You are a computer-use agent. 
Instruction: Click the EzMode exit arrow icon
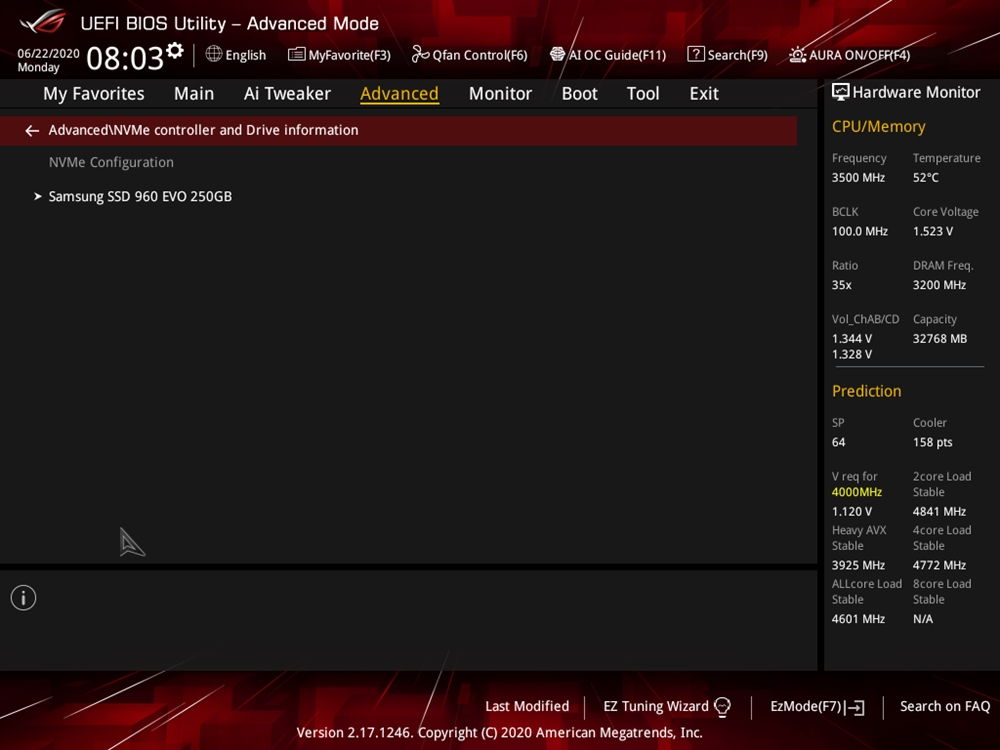pos(855,707)
